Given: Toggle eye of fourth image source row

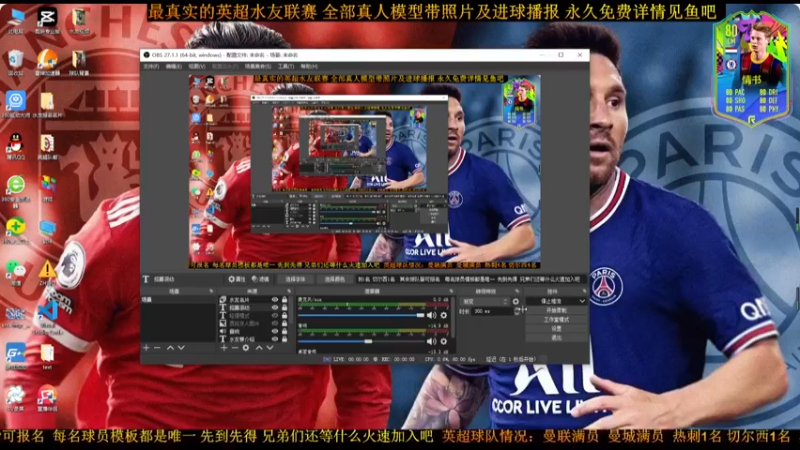Looking at the screenshot, I should pos(275,323).
